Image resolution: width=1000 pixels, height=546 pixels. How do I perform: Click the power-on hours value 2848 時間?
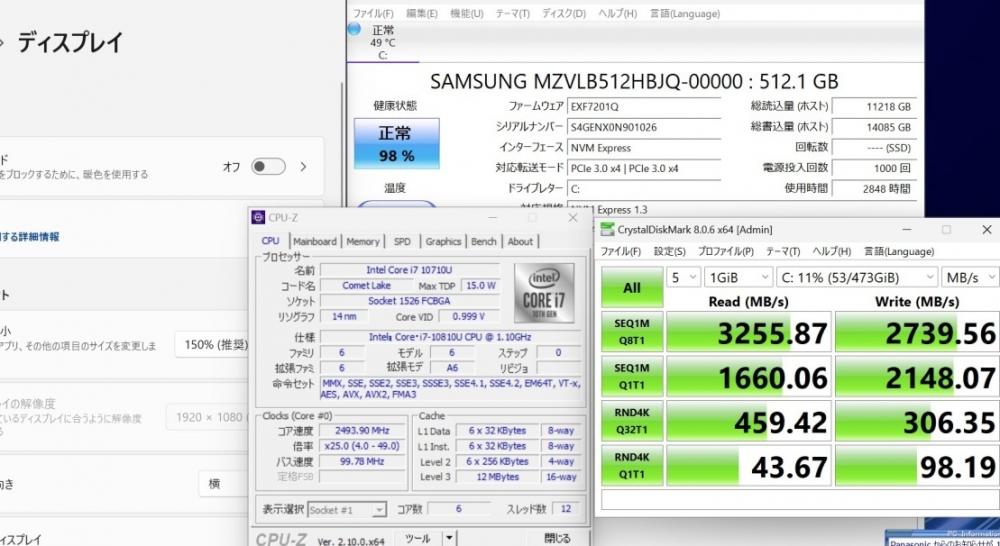(875, 189)
